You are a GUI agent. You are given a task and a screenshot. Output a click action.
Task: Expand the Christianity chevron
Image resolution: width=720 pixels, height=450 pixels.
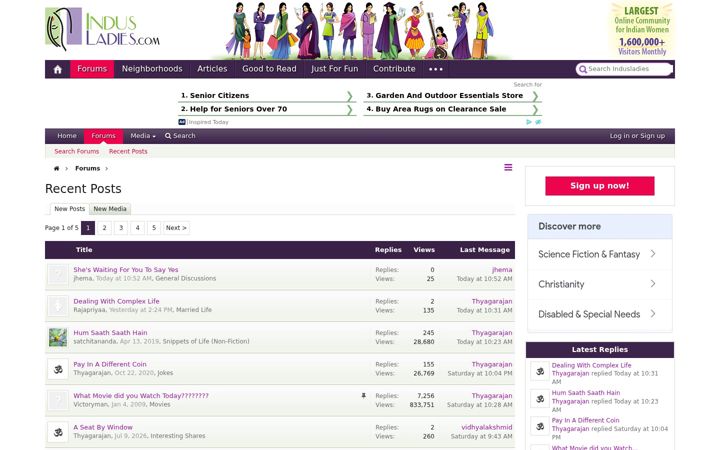653,284
